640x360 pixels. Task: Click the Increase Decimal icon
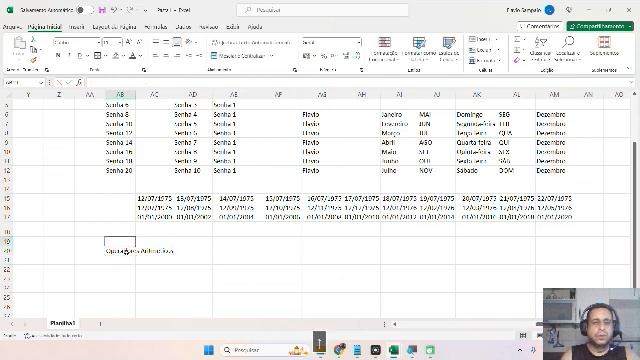click(x=346, y=56)
